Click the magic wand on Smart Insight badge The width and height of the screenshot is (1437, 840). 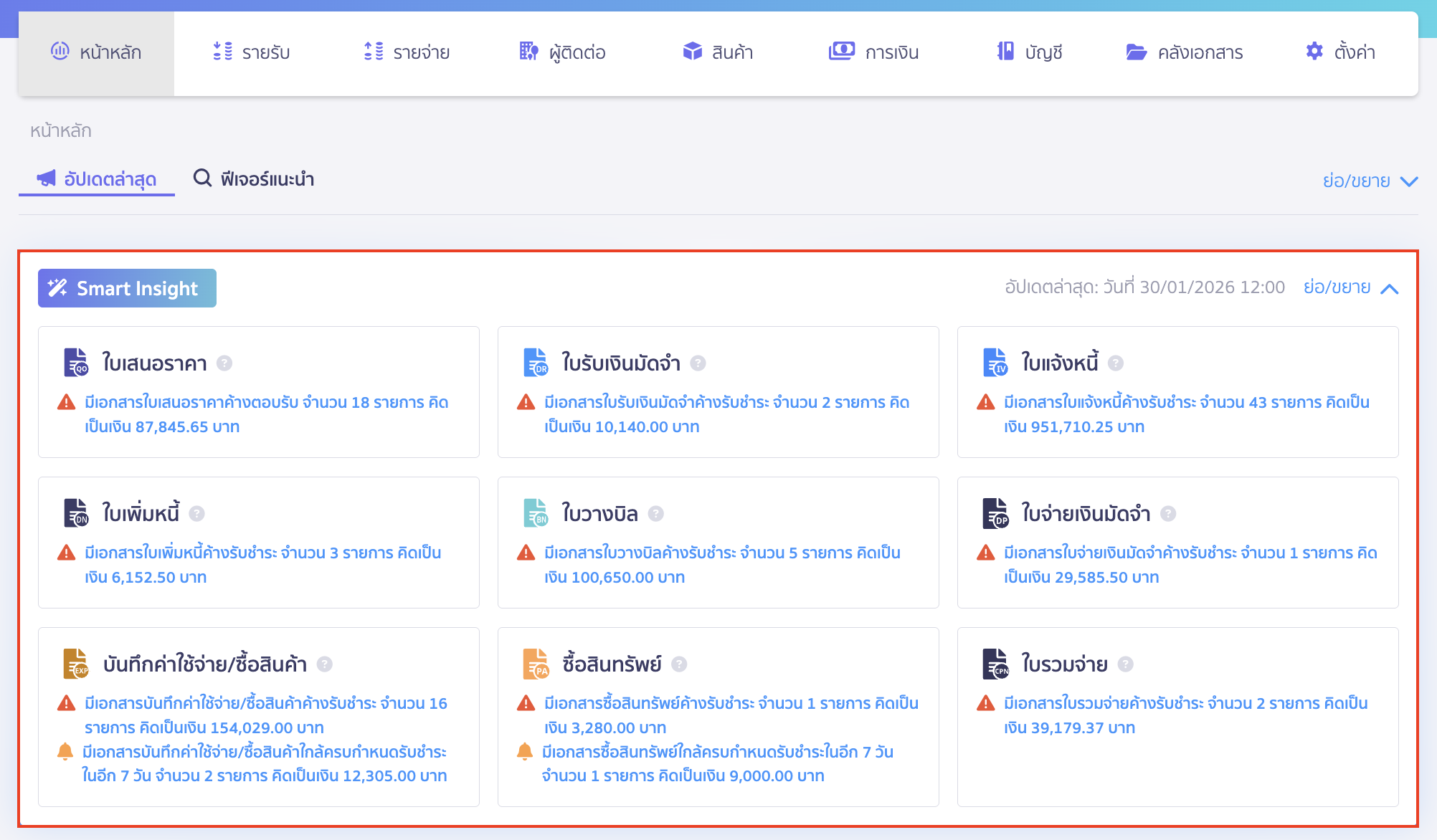(58, 287)
